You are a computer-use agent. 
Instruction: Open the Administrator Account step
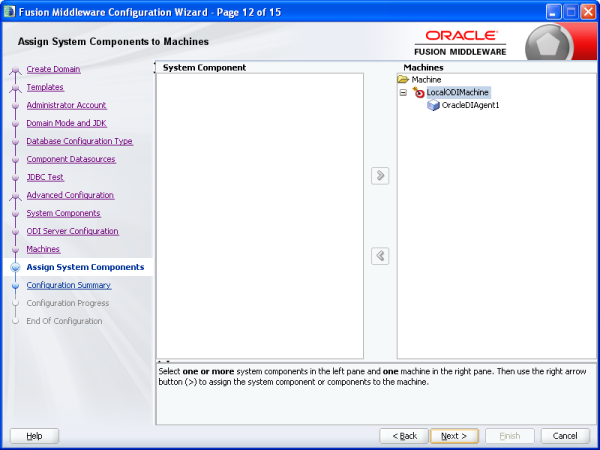(x=66, y=105)
